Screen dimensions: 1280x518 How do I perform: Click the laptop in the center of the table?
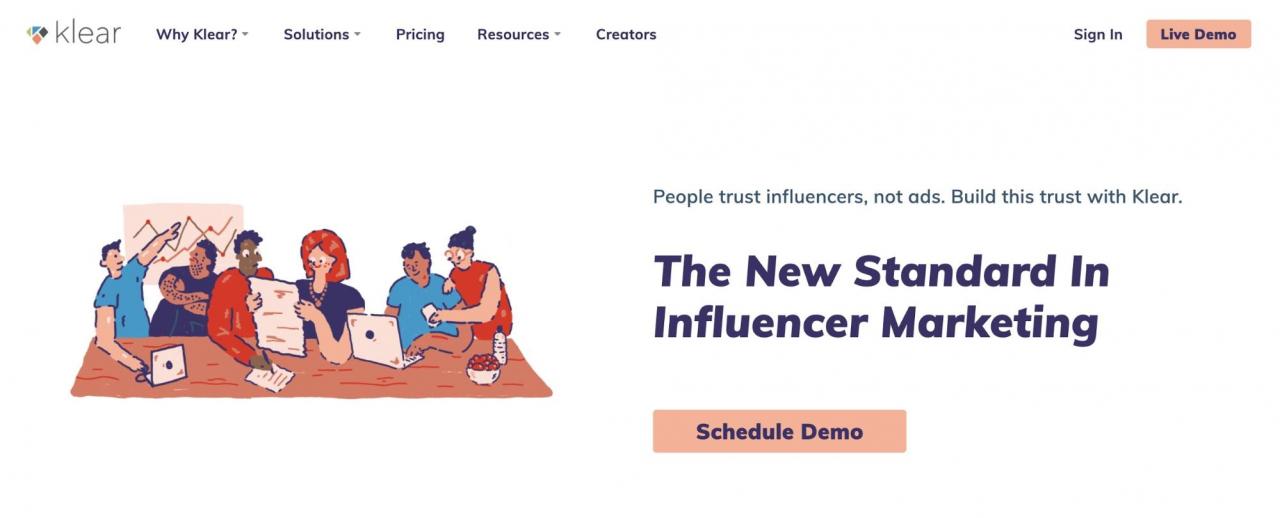click(376, 340)
